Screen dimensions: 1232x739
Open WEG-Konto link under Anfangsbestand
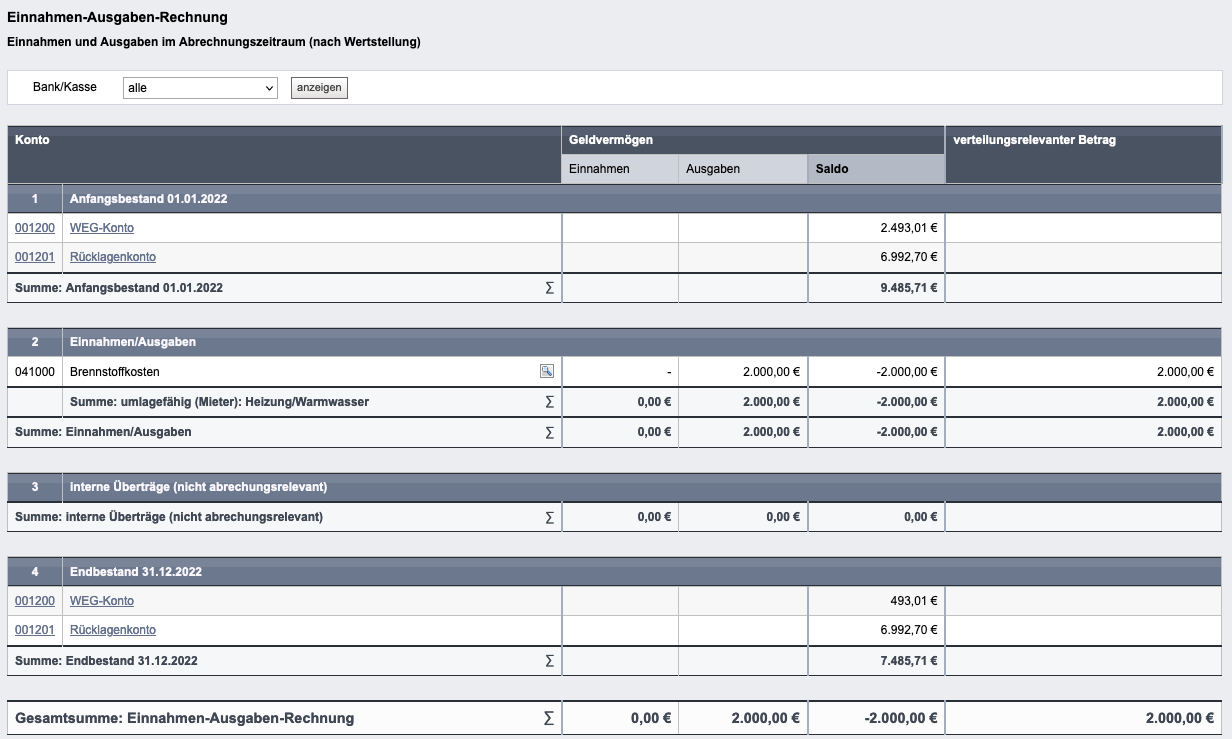point(102,228)
